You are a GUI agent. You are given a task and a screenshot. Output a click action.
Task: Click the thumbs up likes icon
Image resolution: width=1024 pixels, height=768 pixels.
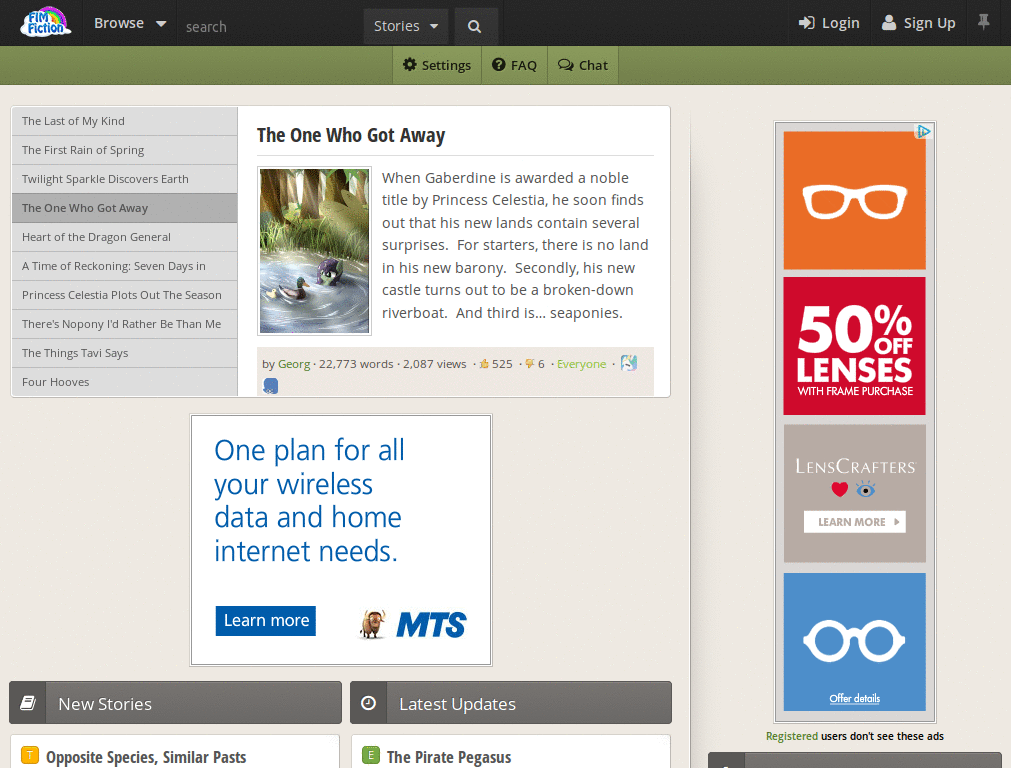pos(484,364)
